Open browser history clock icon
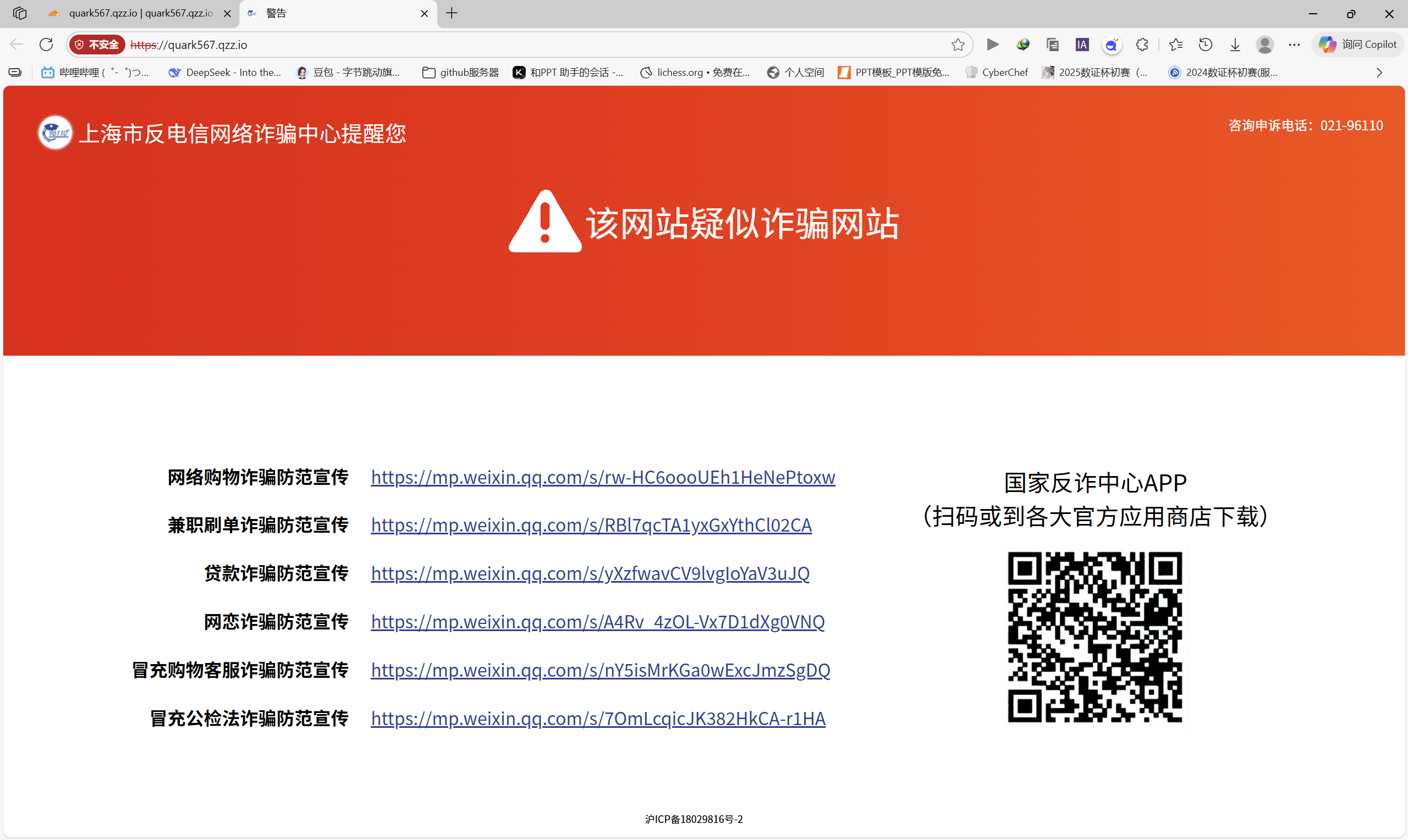1408x840 pixels. coord(1205,44)
